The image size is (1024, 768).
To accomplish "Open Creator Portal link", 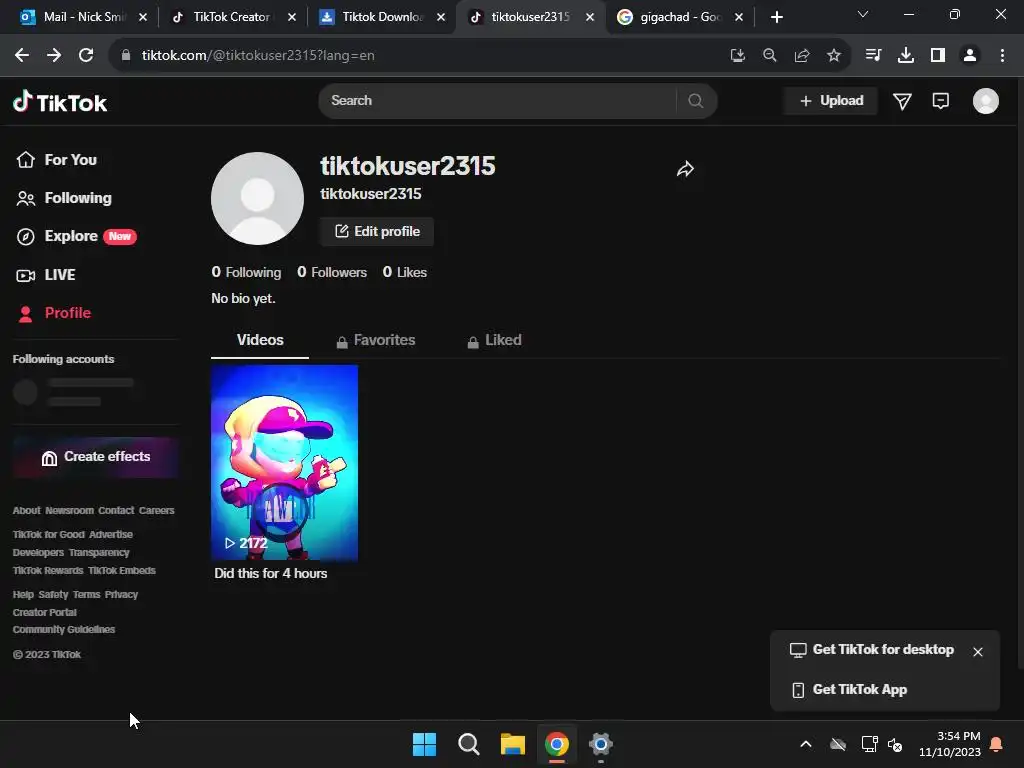I will click(44, 613).
